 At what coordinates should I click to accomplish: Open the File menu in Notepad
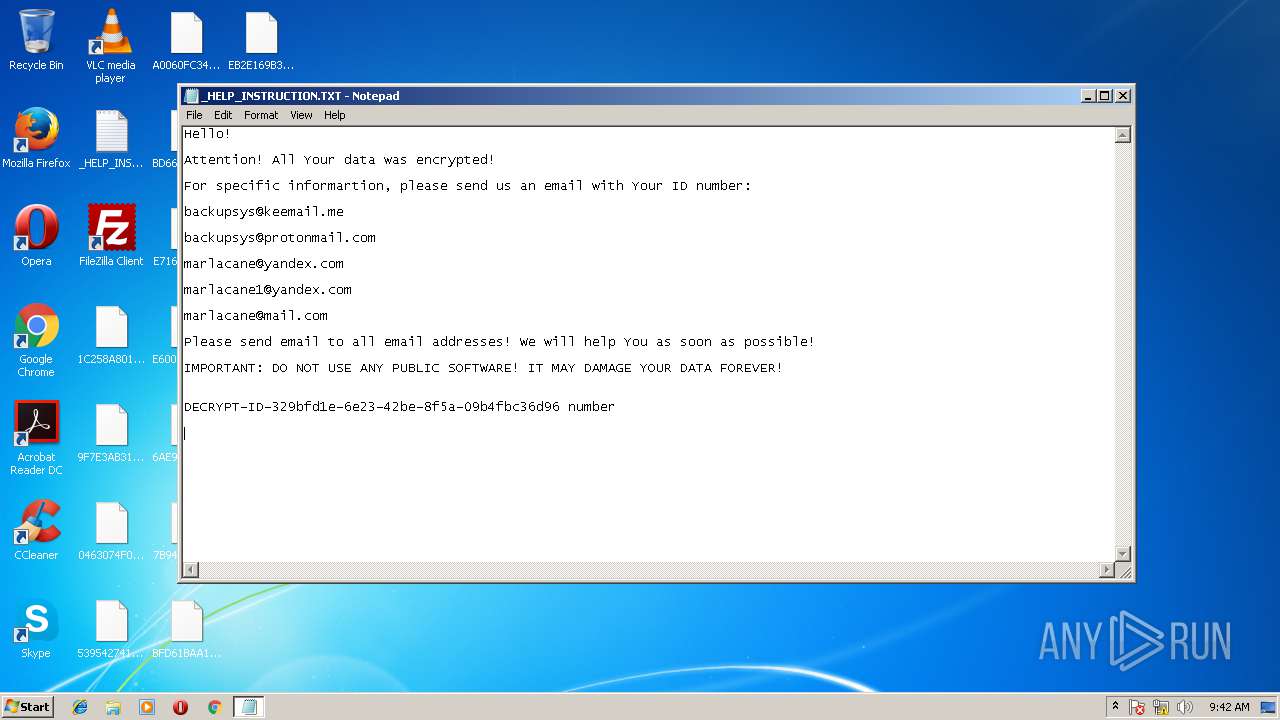[x=194, y=115]
